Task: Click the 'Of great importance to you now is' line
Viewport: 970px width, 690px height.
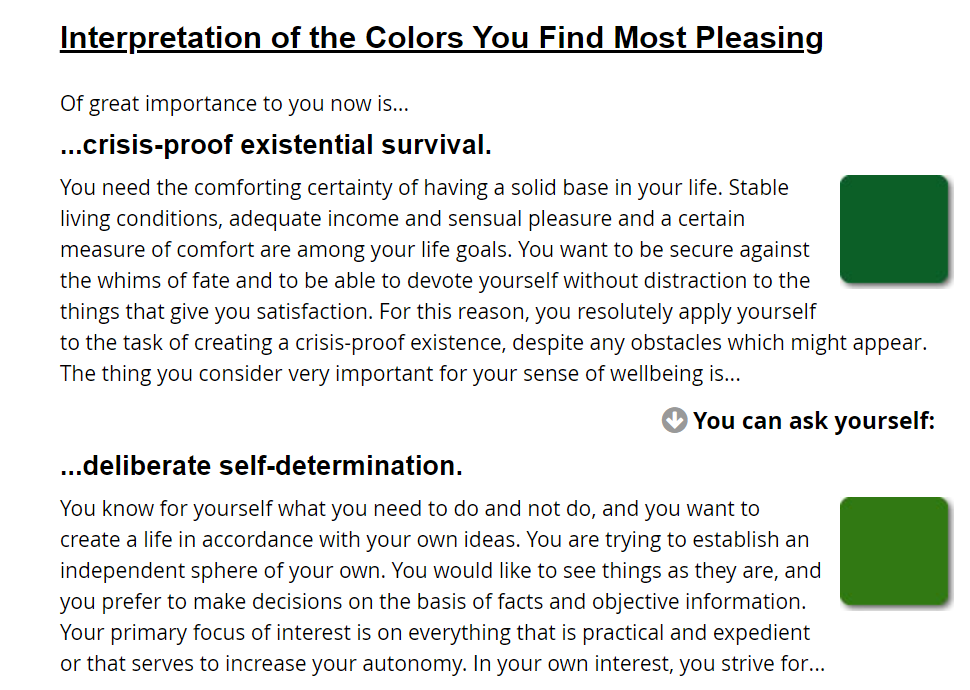Action: click(234, 103)
